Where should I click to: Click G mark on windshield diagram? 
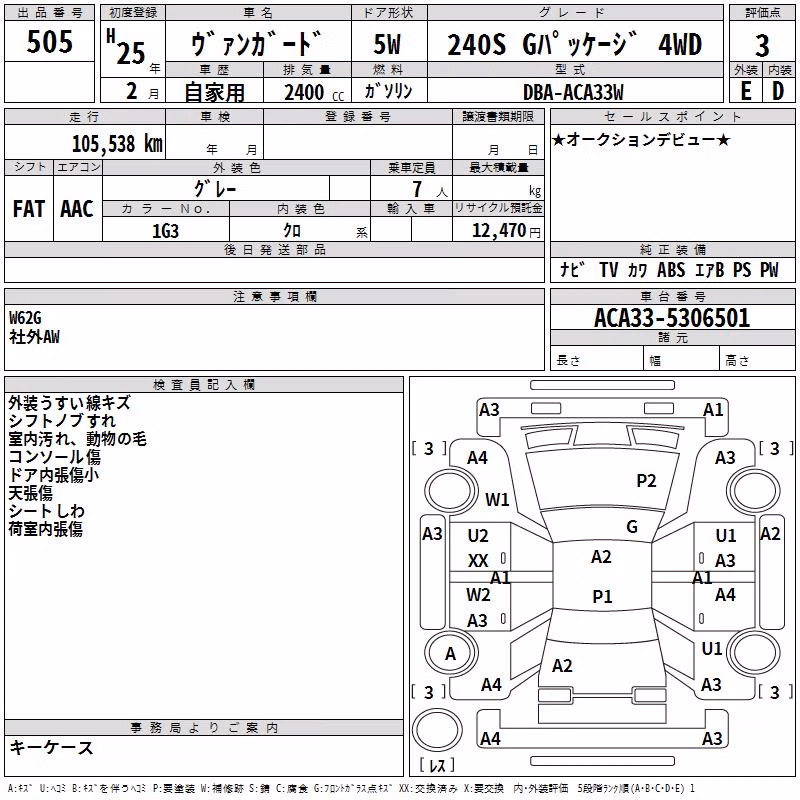(x=632, y=527)
